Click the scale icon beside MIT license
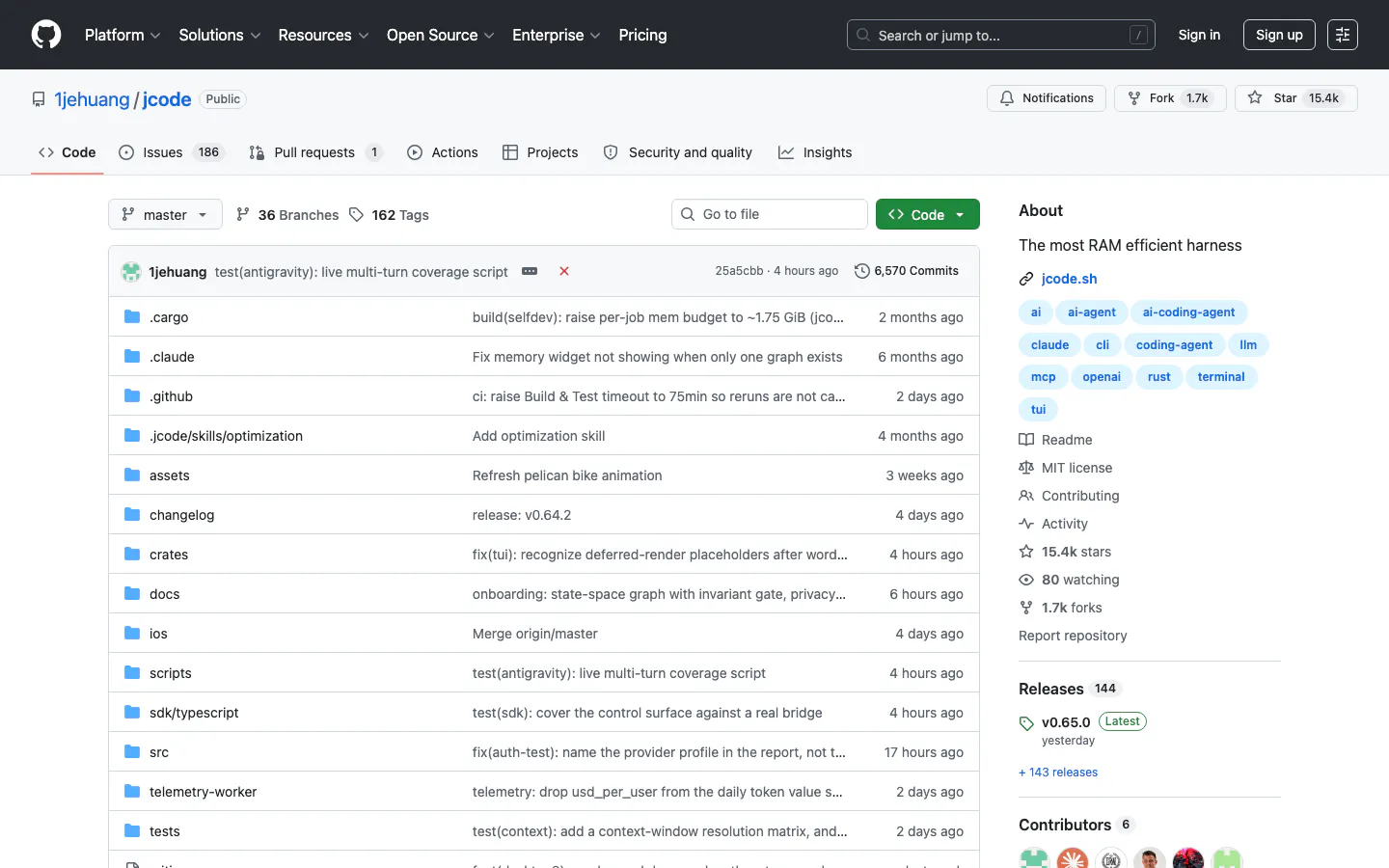Image resolution: width=1389 pixels, height=868 pixels. point(1026,468)
